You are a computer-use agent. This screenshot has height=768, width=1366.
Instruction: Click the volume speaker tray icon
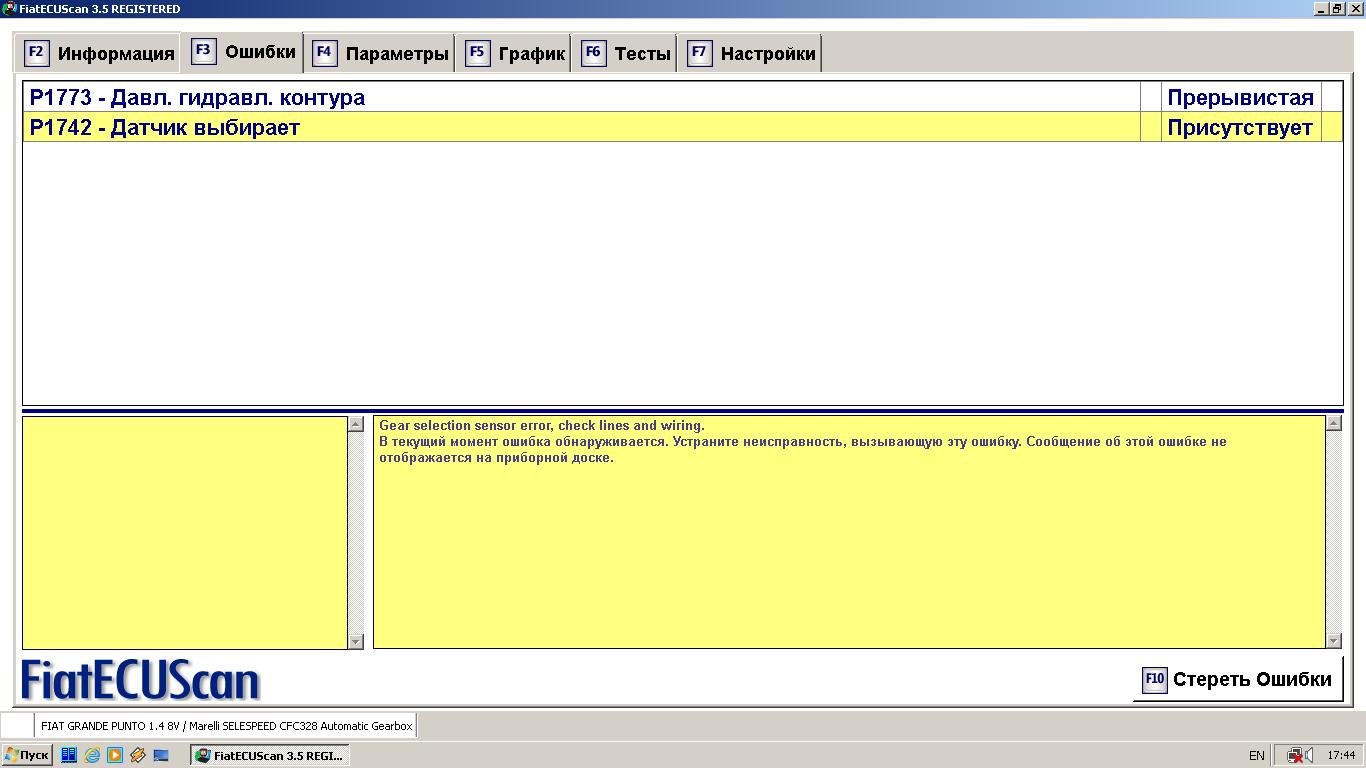1309,755
